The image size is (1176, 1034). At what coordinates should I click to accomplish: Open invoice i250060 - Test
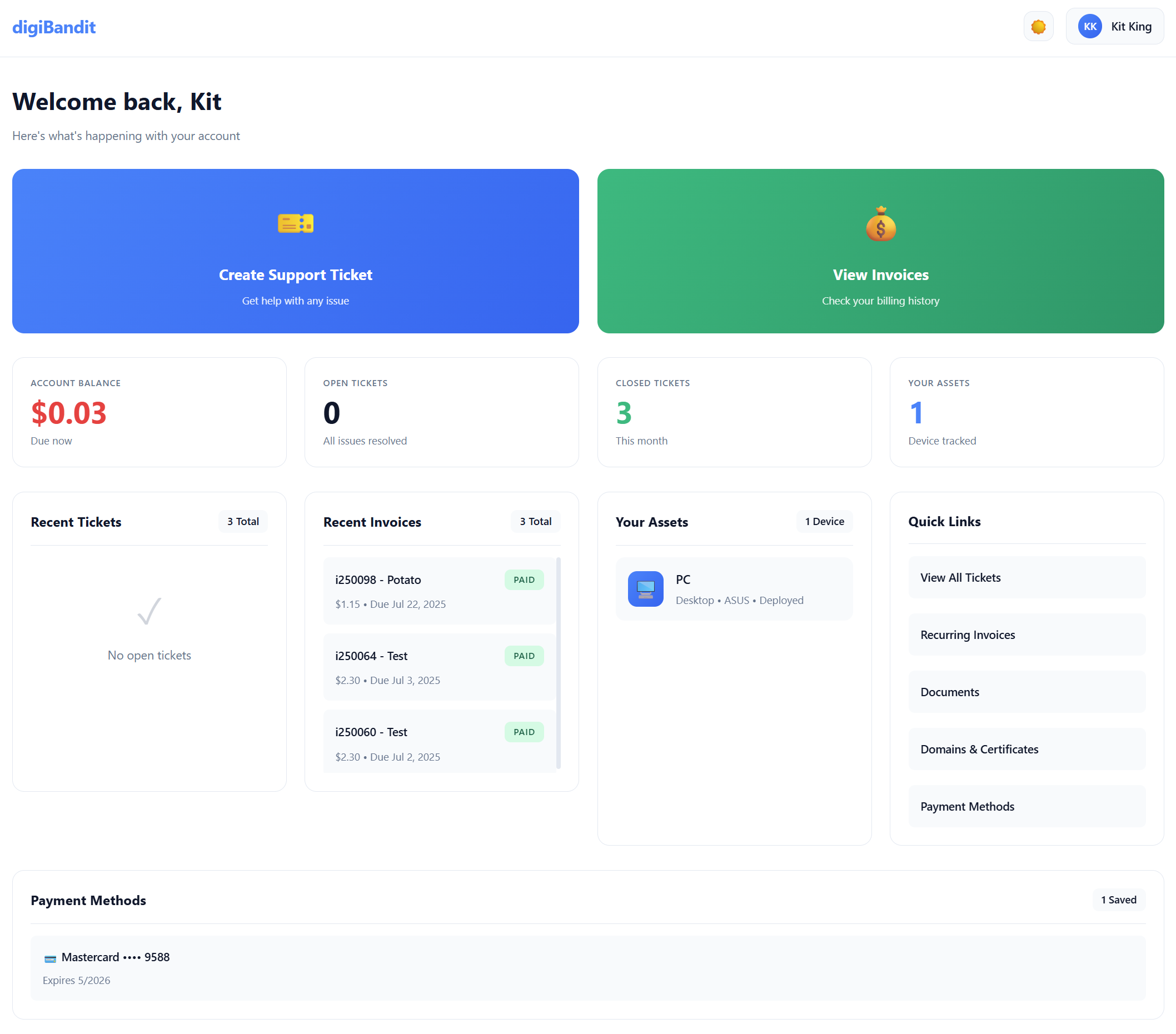pos(371,732)
